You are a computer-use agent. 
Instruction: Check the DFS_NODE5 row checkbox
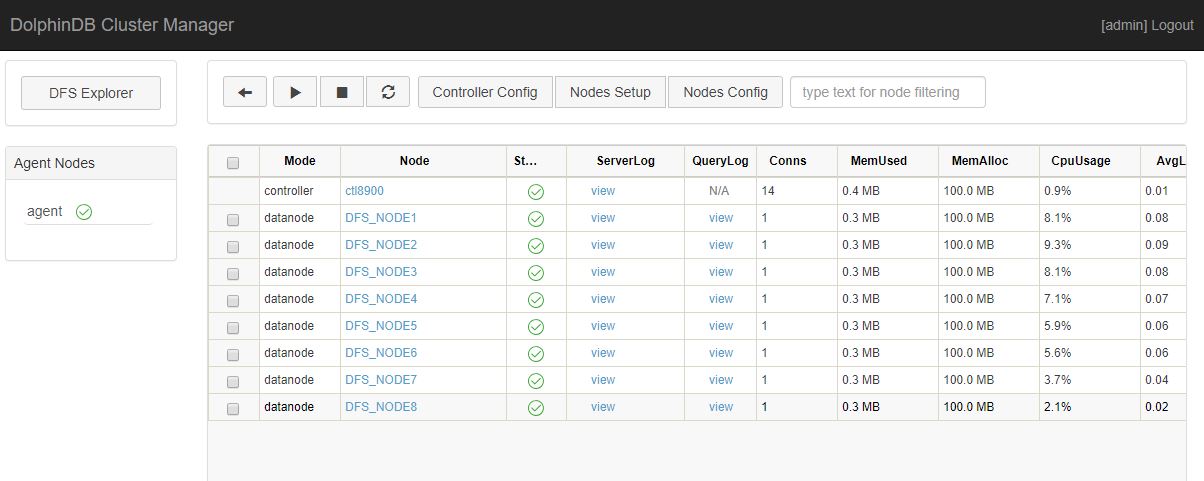coord(233,327)
